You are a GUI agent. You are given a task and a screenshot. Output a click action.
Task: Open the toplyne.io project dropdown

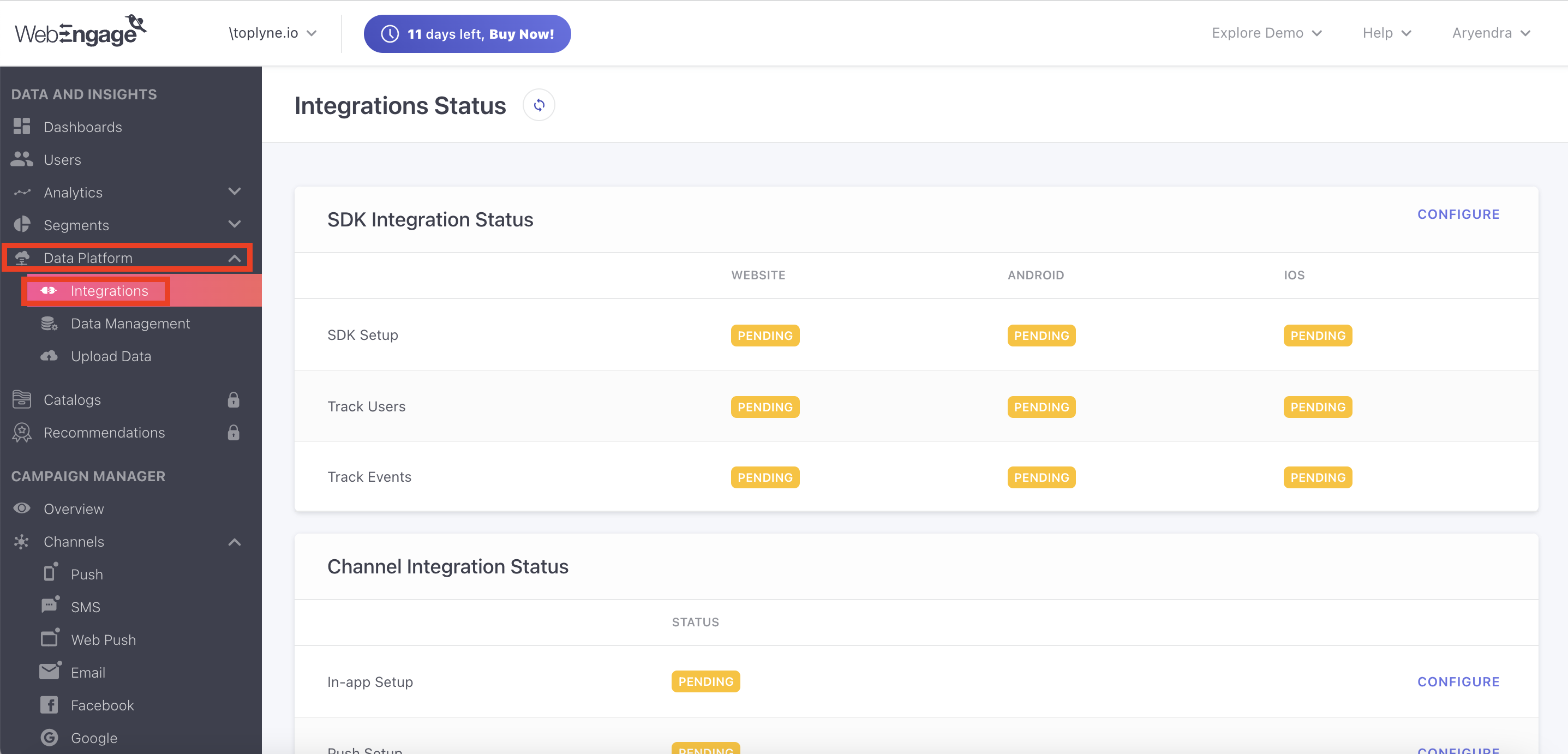click(272, 33)
